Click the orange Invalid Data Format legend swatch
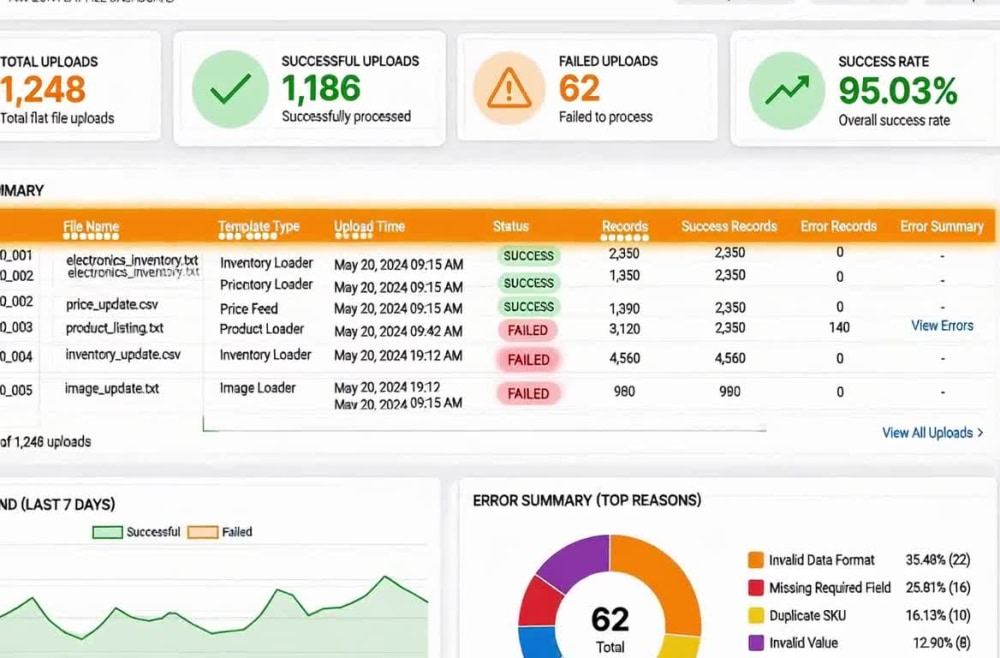1000x658 pixels. click(x=756, y=560)
